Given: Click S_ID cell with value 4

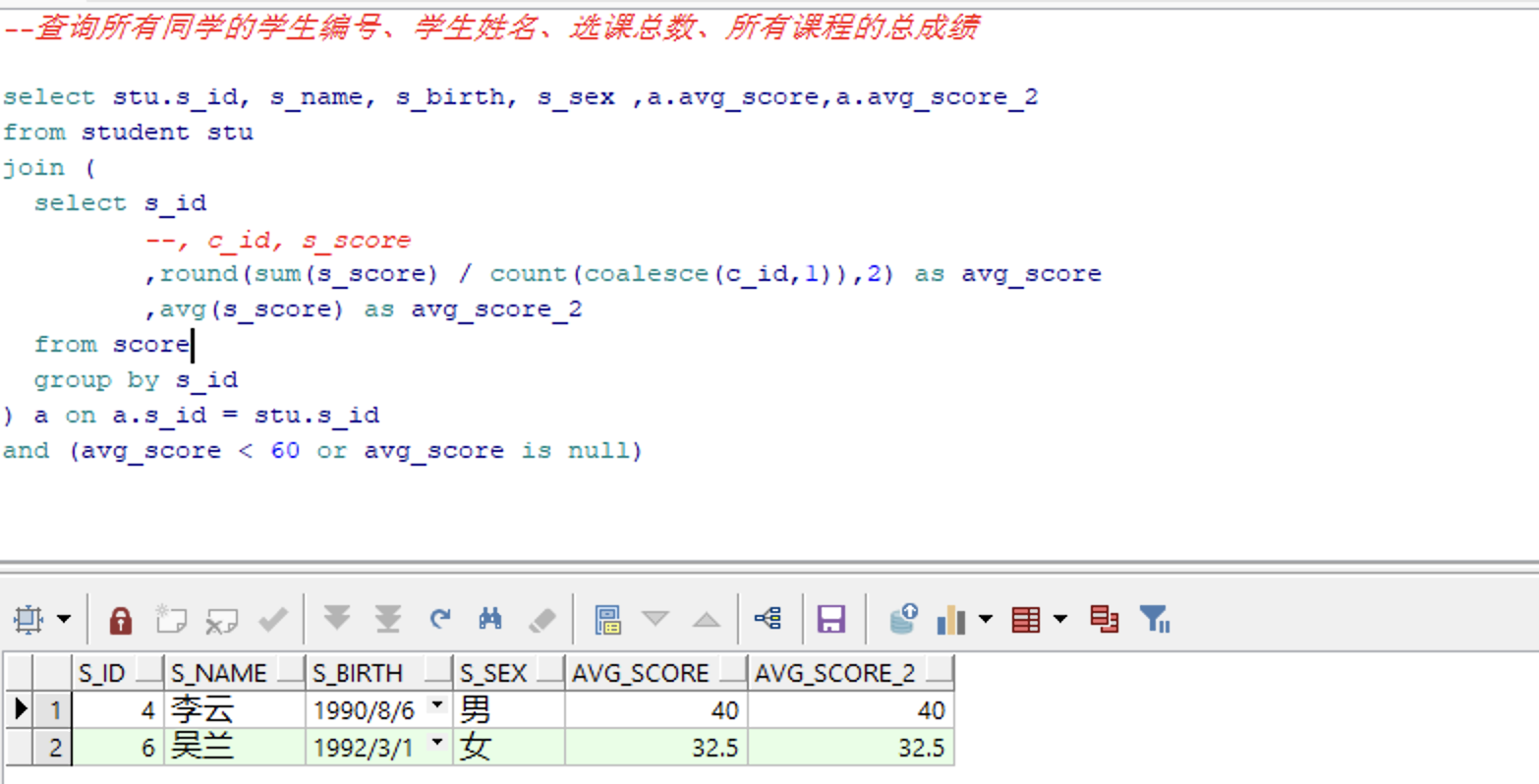Looking at the screenshot, I should tap(118, 709).
